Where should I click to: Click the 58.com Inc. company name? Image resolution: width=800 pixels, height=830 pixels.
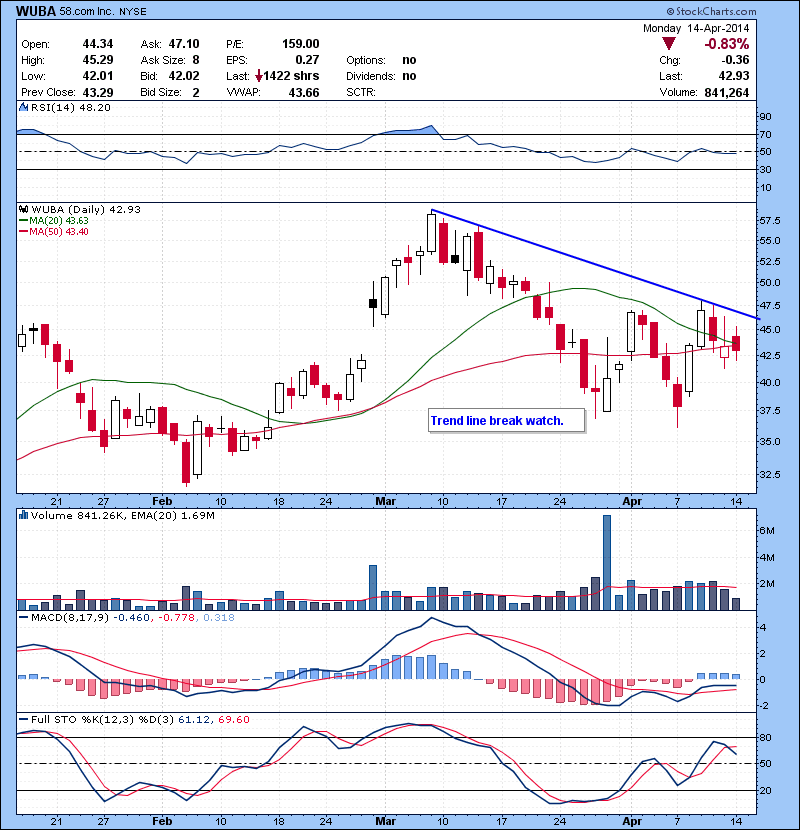[x=87, y=11]
